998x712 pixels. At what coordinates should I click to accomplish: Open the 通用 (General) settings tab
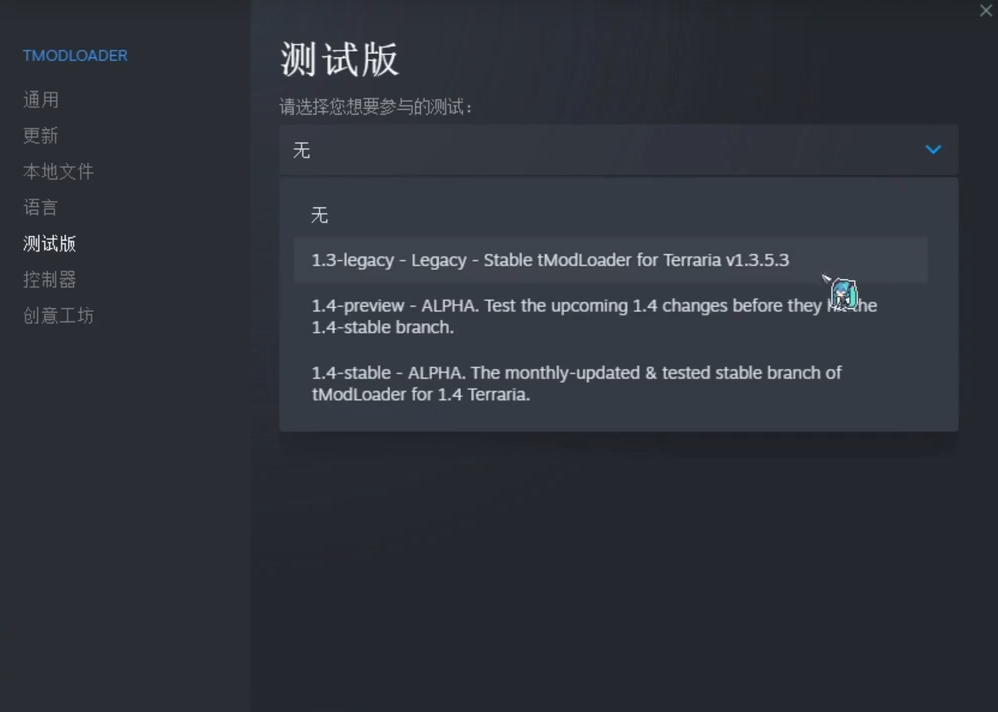41,100
